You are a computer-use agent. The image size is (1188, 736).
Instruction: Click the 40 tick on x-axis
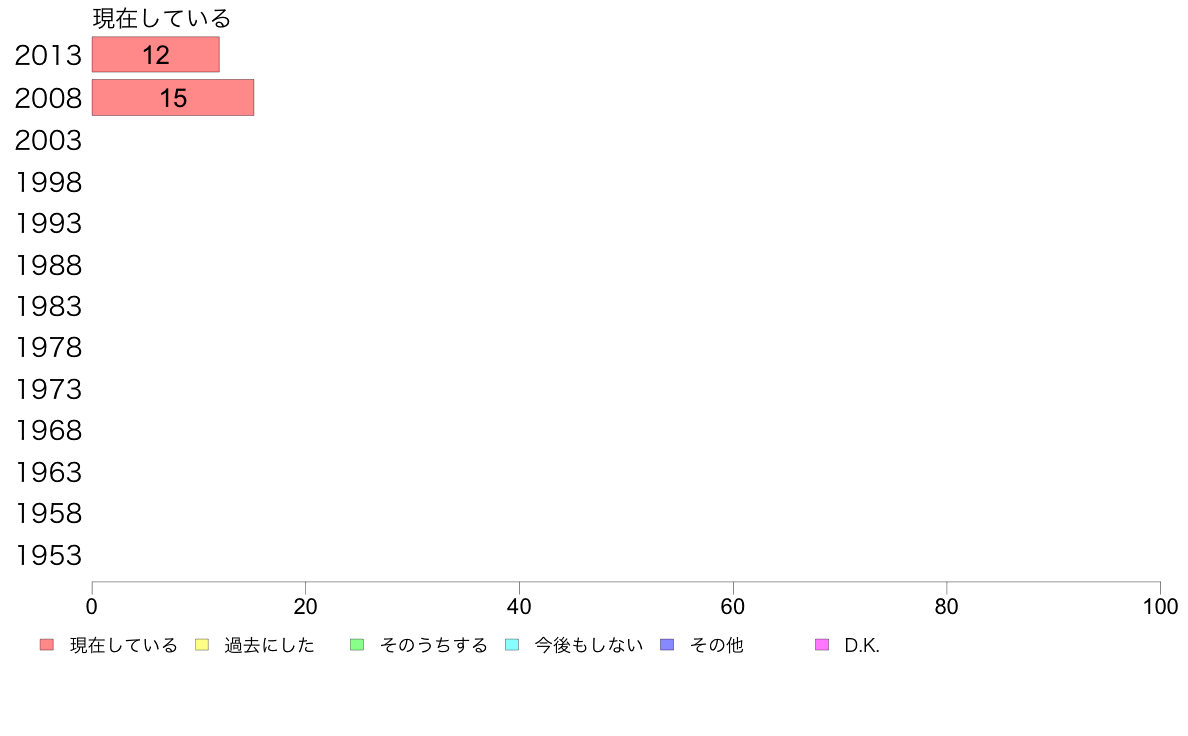point(519,607)
